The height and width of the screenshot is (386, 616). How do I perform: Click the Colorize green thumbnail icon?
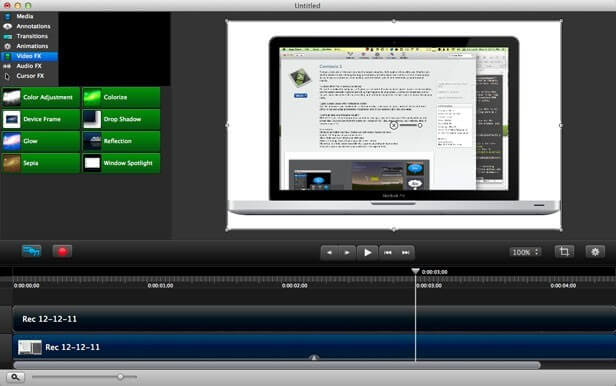click(92, 97)
